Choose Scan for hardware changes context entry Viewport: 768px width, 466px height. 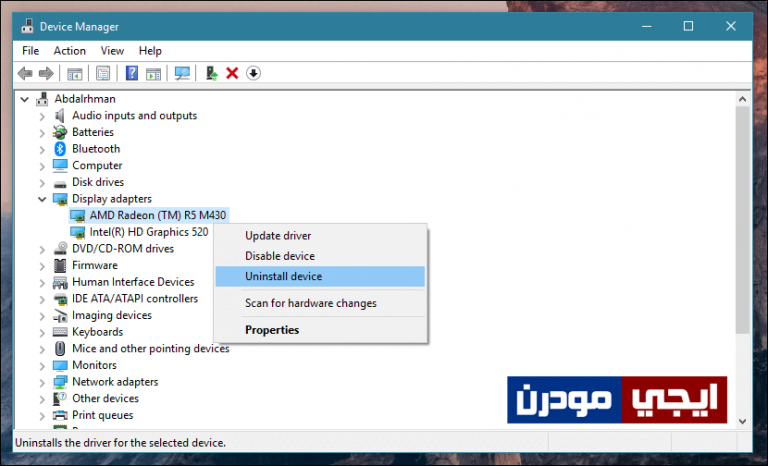[x=320, y=303]
